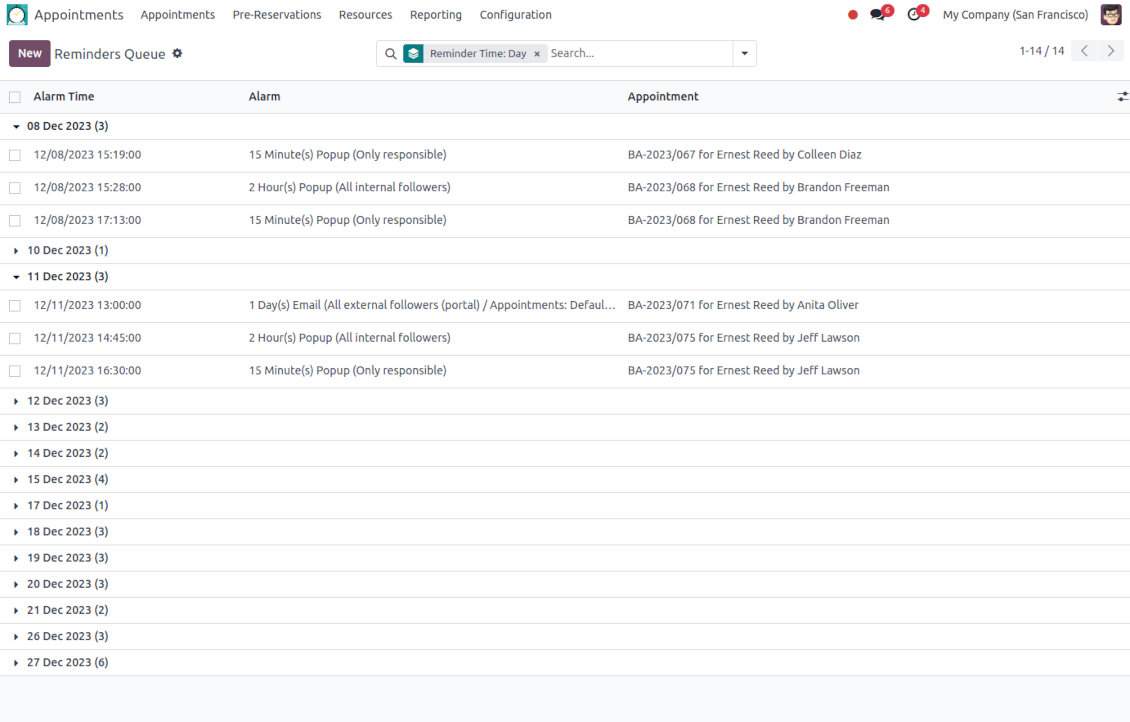Click the user avatar in top bar
Viewport: 1130px width, 722px height.
pyautogui.click(x=1110, y=15)
